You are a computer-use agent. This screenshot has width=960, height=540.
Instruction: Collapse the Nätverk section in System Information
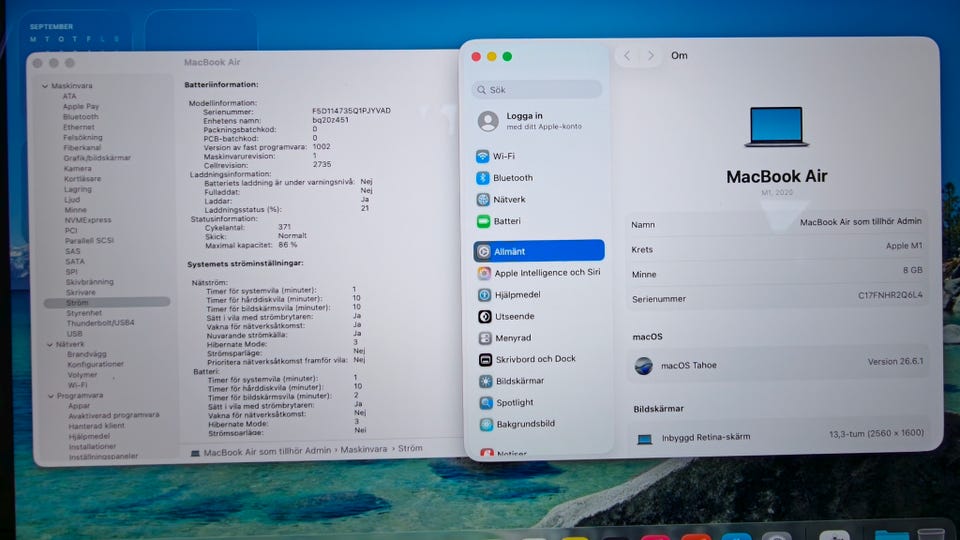click(50, 345)
